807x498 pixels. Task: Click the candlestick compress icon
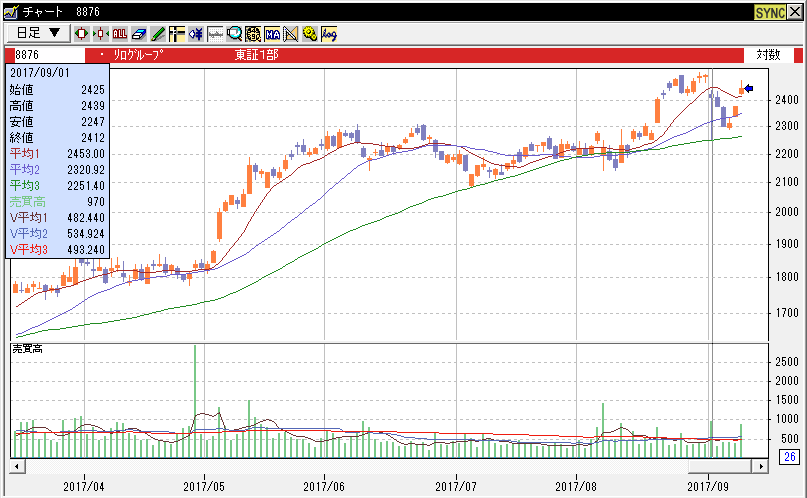click(100, 33)
